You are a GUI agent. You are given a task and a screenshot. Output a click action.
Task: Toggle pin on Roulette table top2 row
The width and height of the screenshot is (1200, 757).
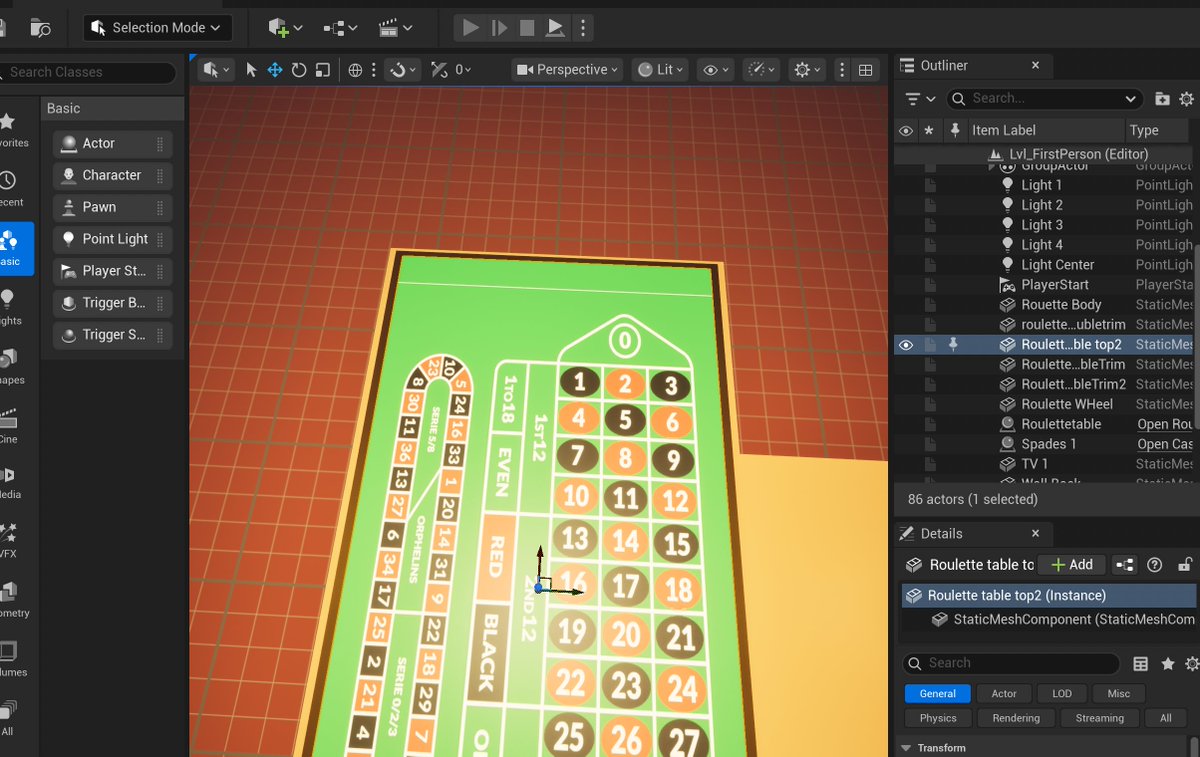click(954, 345)
